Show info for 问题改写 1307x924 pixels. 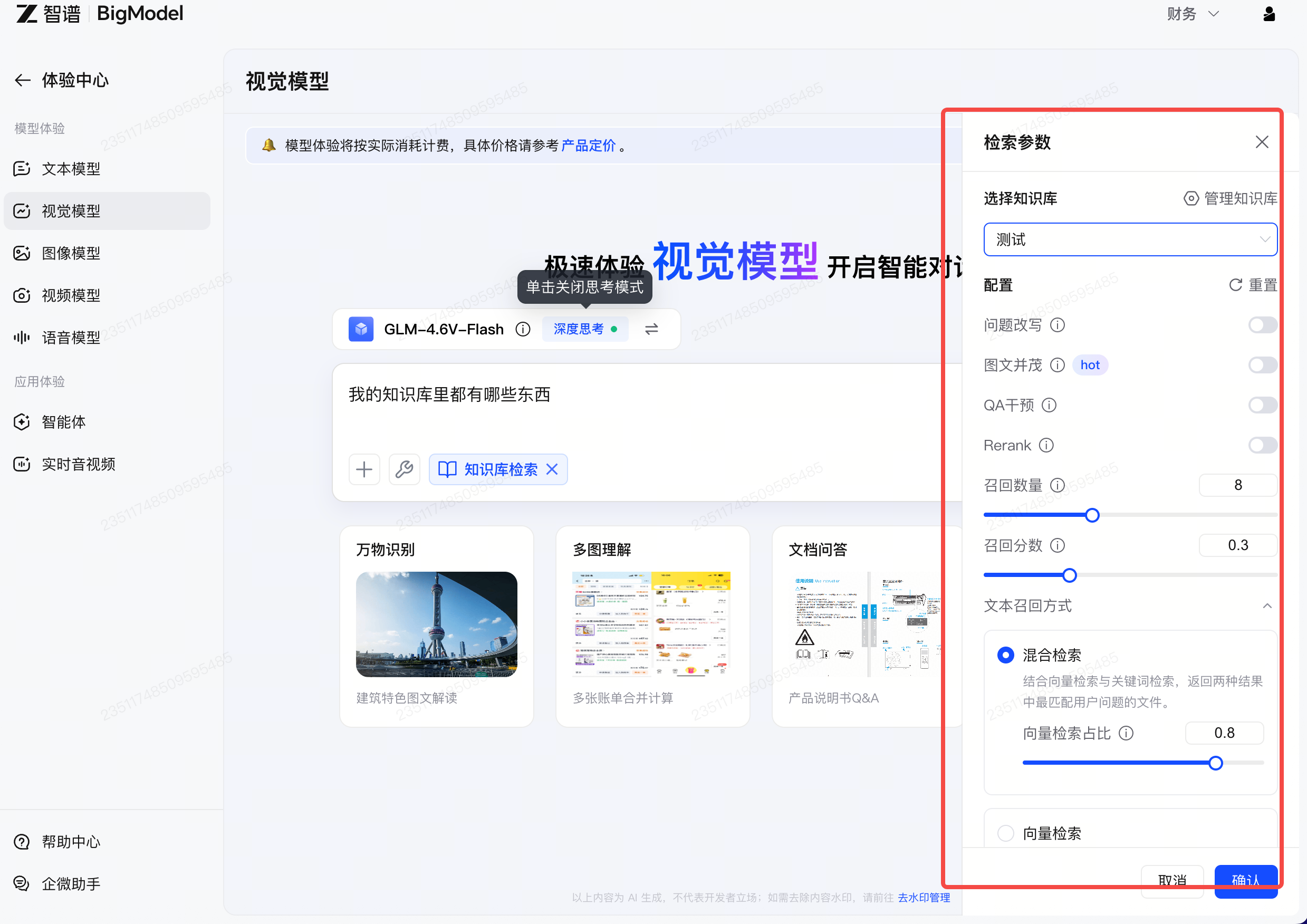coord(1057,325)
